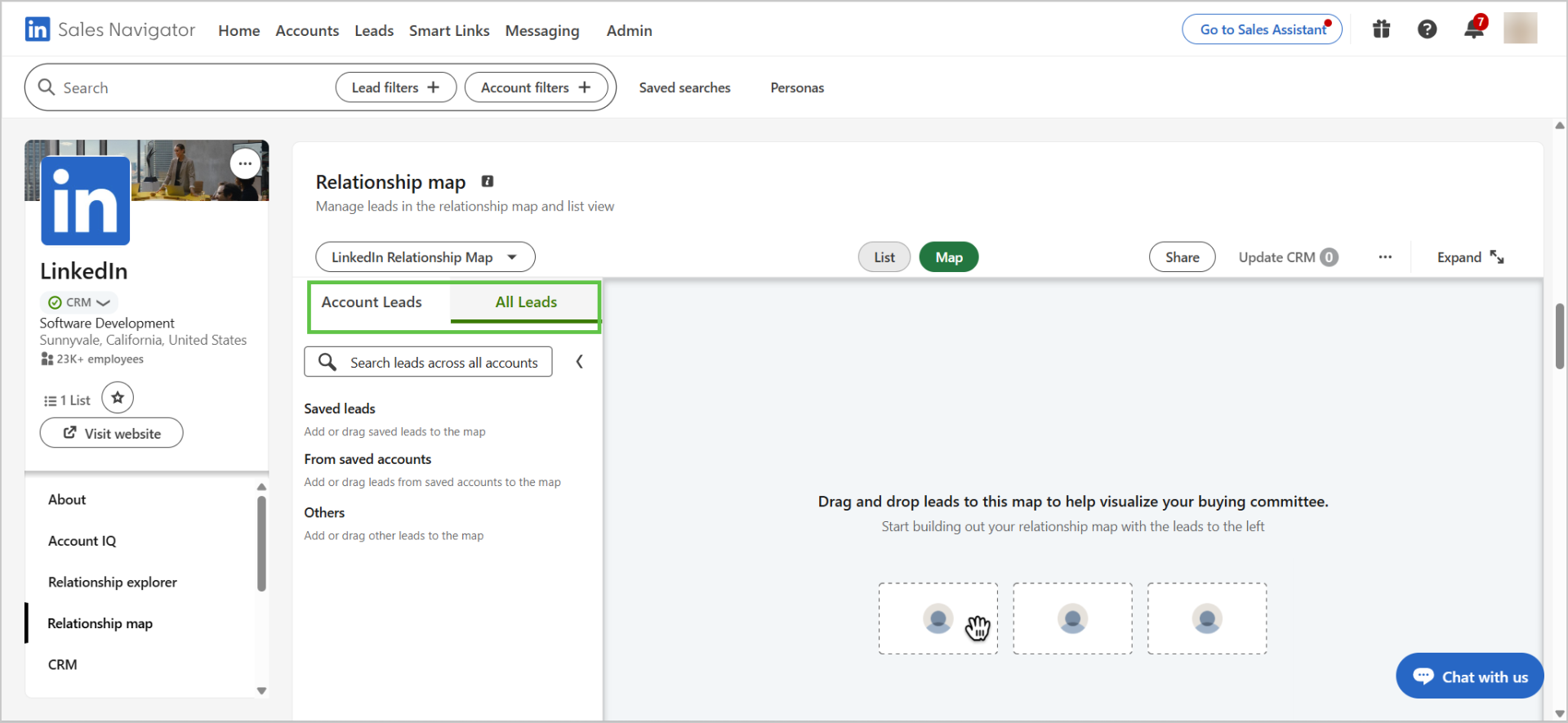Click Visit website button
This screenshot has width=1568, height=723.
pyautogui.click(x=112, y=433)
